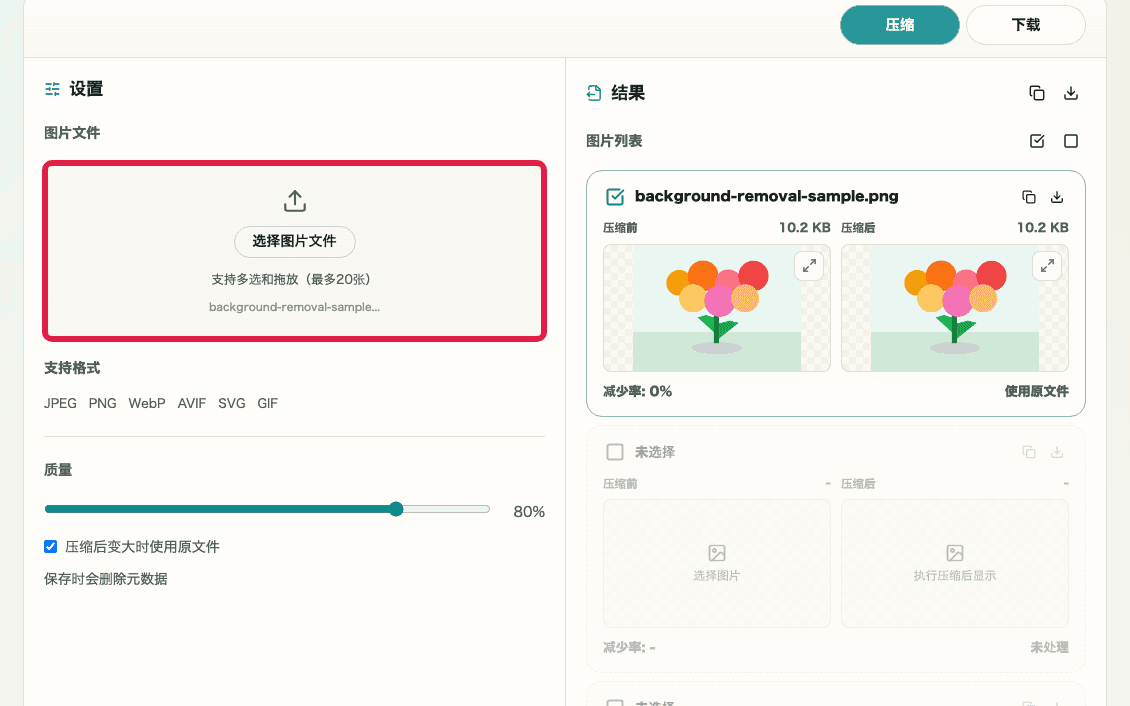
Task: Click the 执行压缩后显示 placeholder image icon
Action: [954, 553]
